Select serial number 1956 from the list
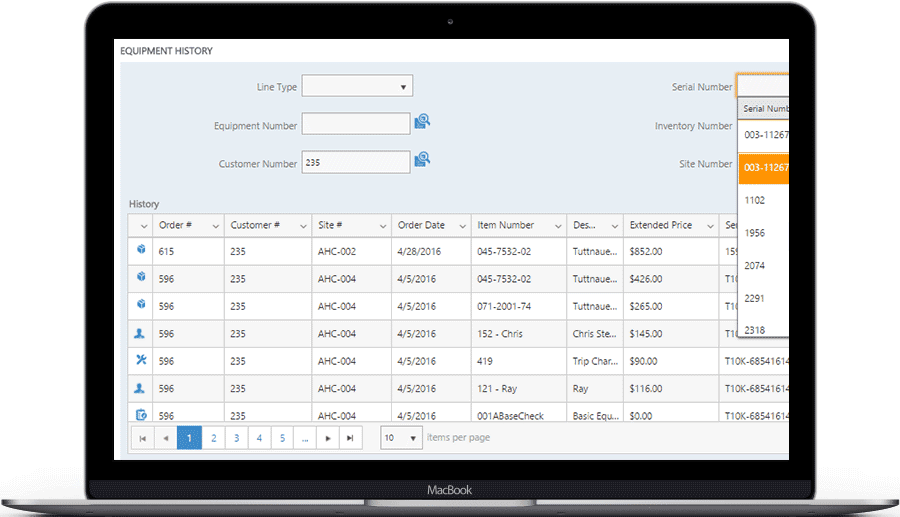 763,233
